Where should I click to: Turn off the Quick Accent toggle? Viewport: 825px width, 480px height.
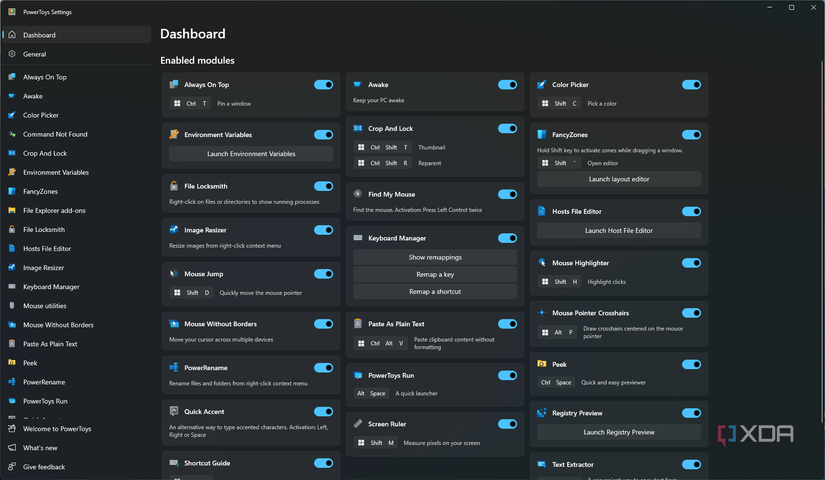[x=324, y=412]
